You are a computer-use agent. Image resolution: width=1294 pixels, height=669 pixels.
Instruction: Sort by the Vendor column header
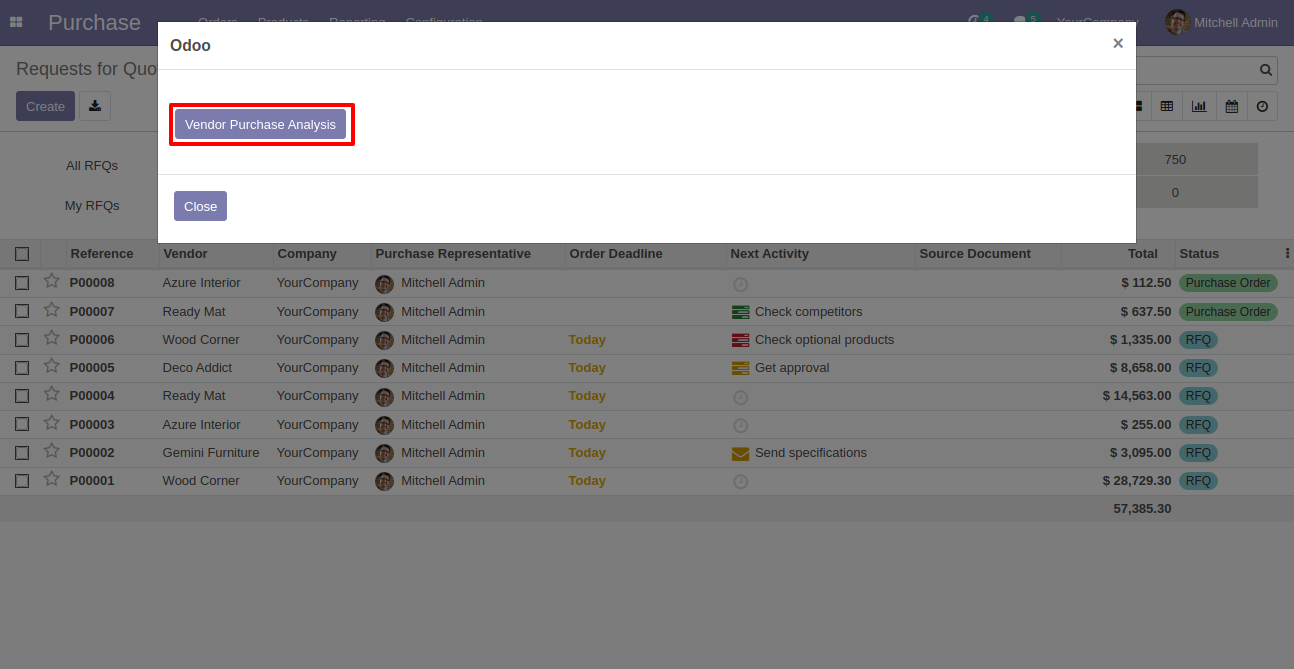185,253
